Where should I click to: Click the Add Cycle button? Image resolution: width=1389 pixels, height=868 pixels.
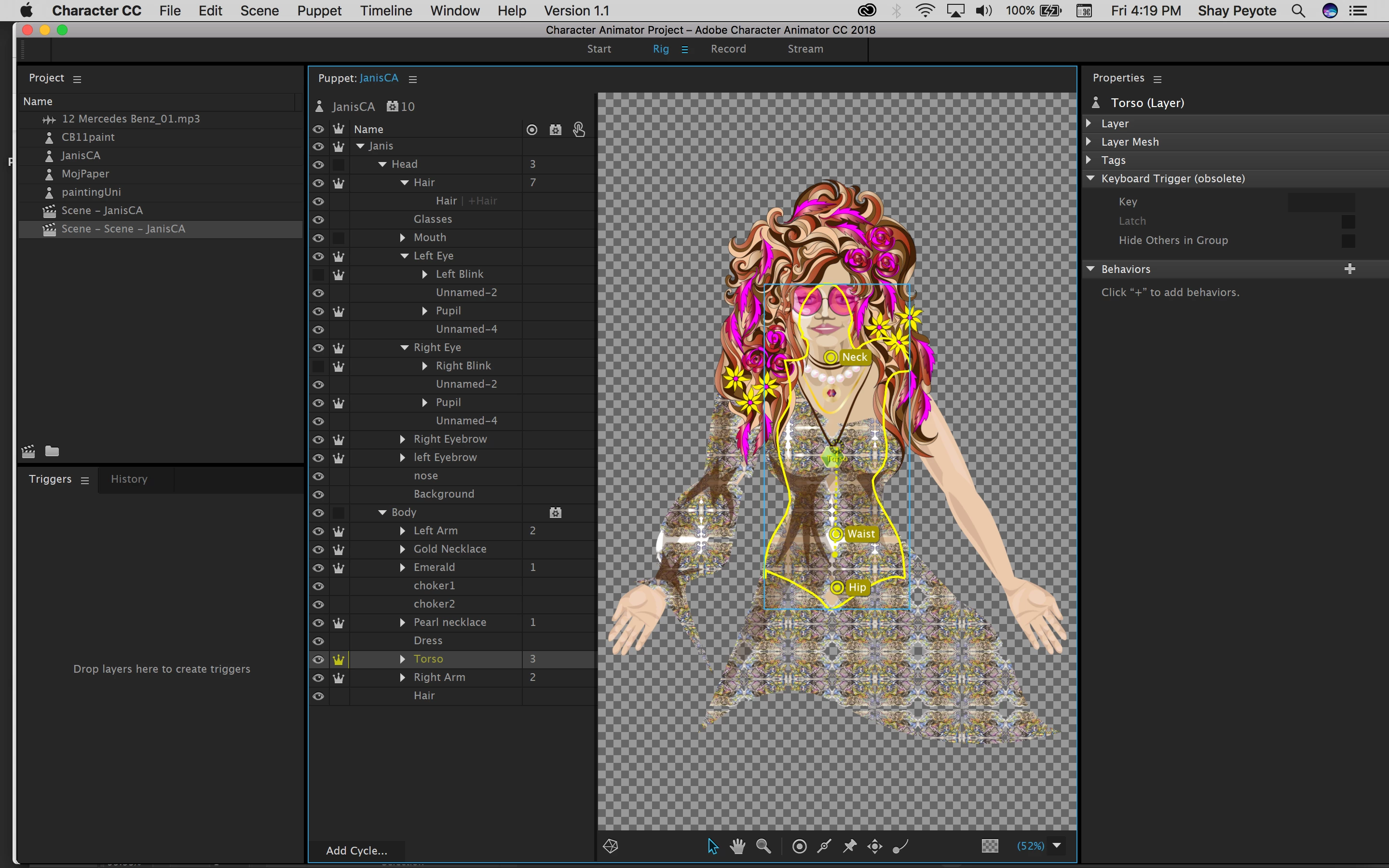(x=356, y=851)
